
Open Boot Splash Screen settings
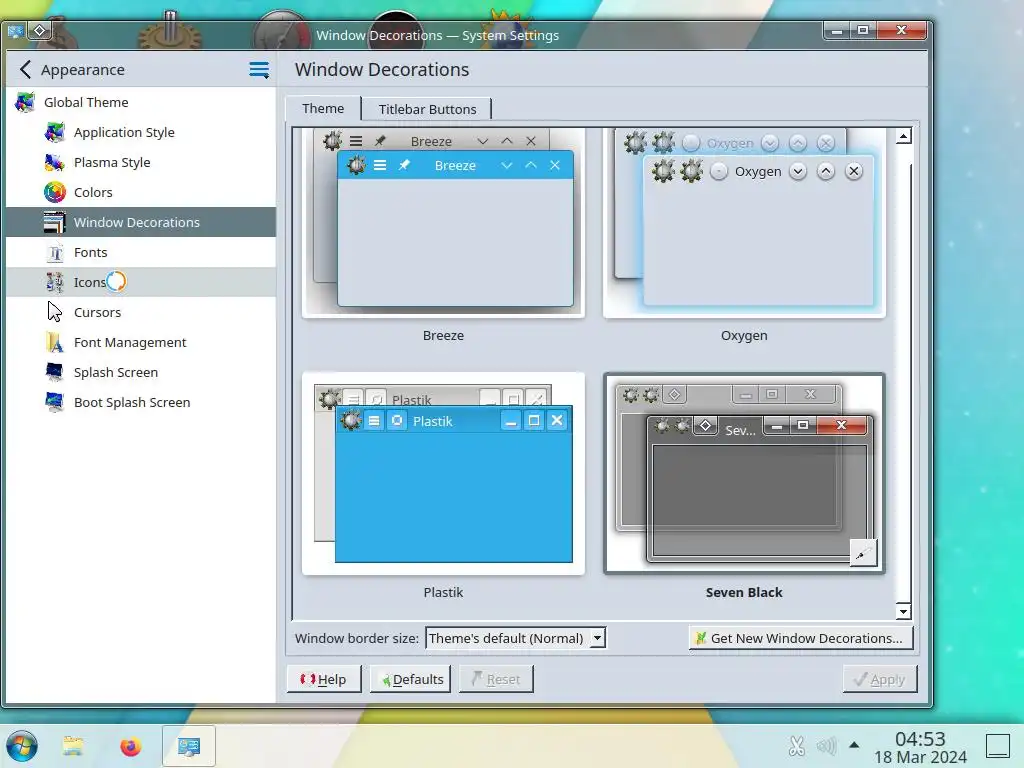[x=141, y=402]
